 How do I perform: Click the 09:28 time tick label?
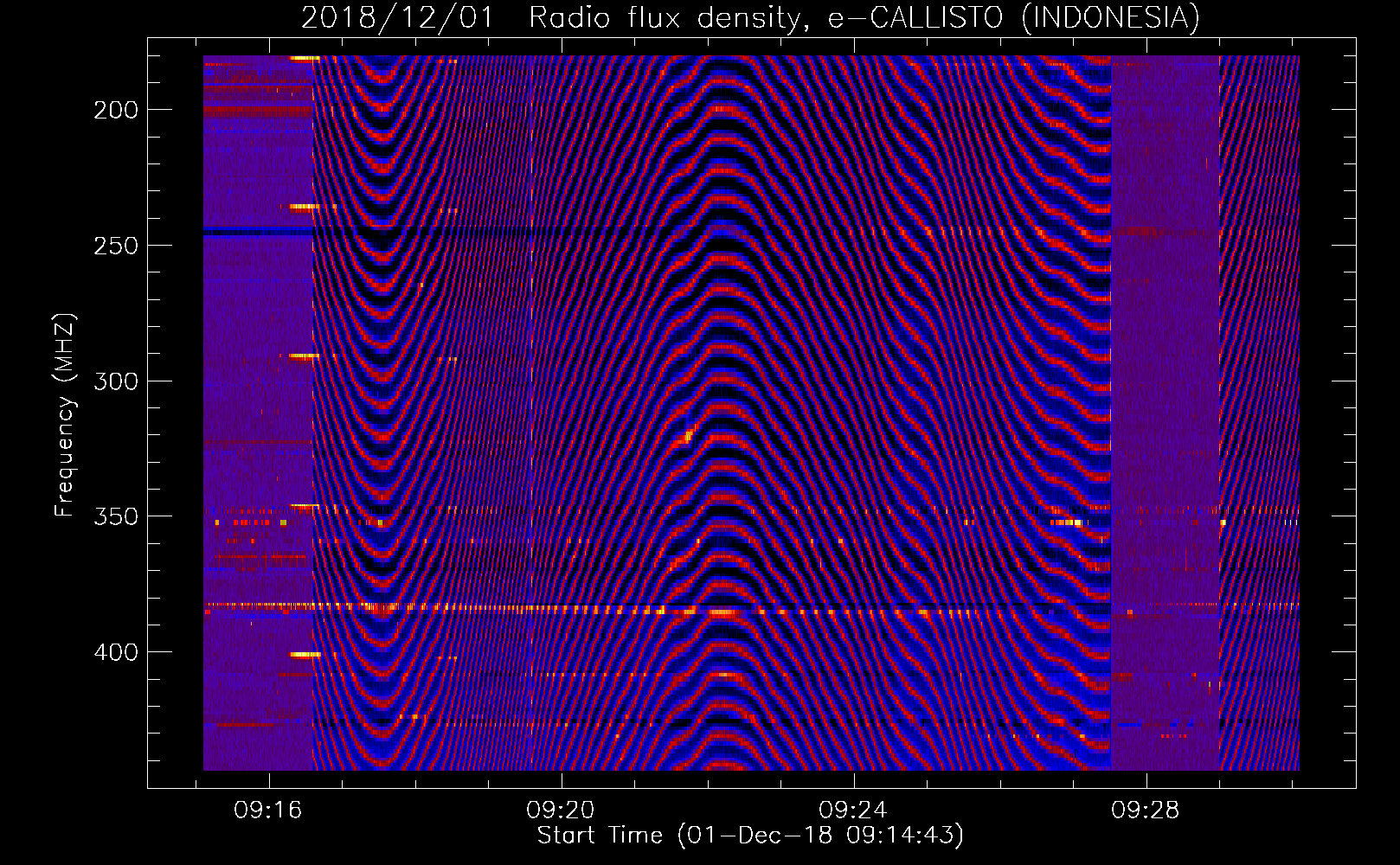pos(1146,811)
